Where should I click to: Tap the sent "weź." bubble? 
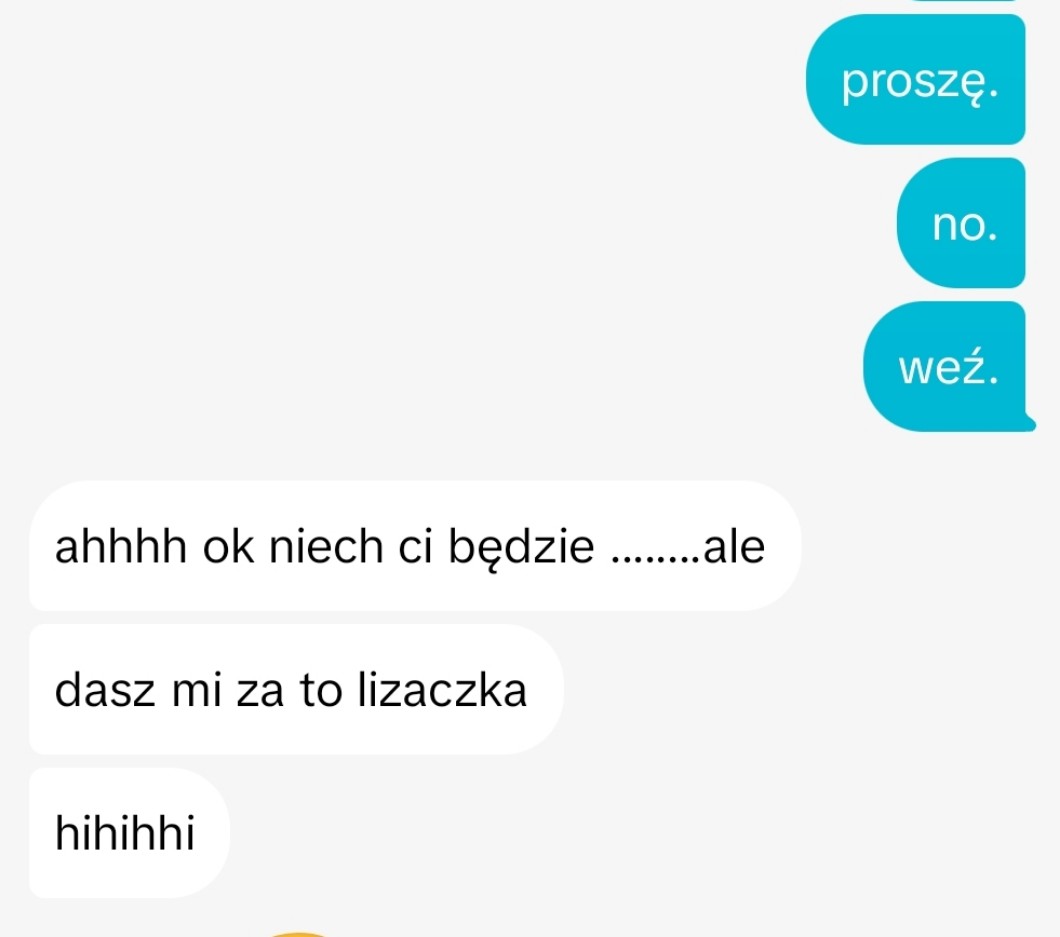946,366
